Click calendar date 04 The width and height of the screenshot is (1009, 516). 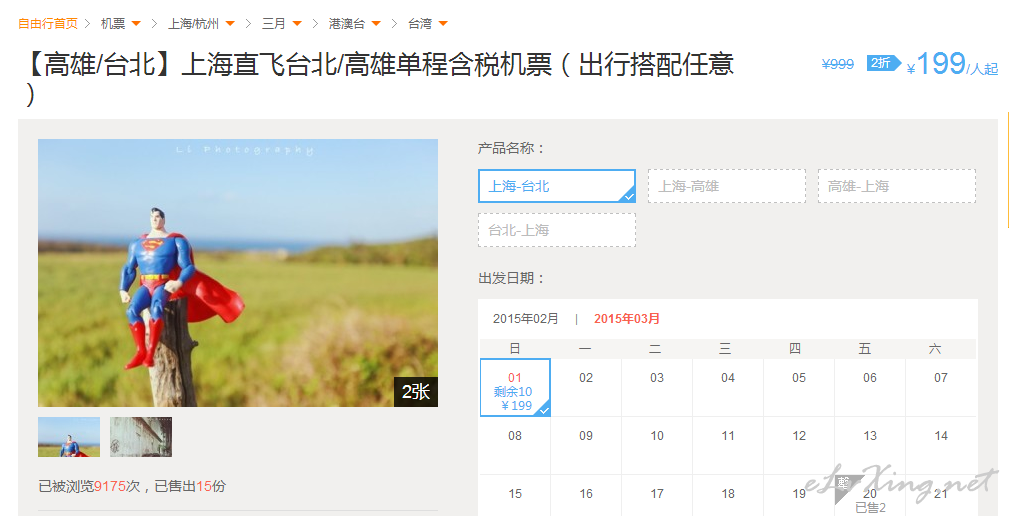point(728,387)
